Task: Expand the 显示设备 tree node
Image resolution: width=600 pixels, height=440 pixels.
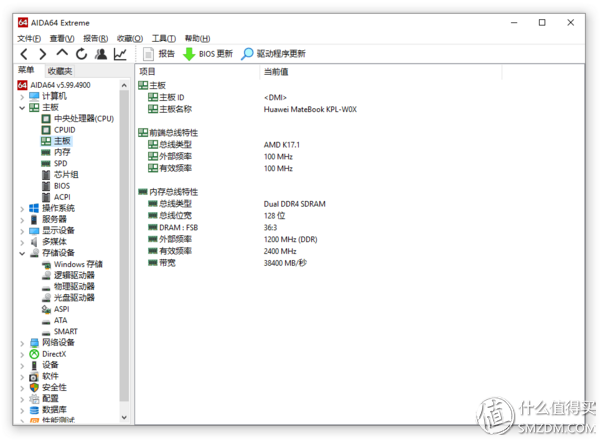Action: (22, 231)
